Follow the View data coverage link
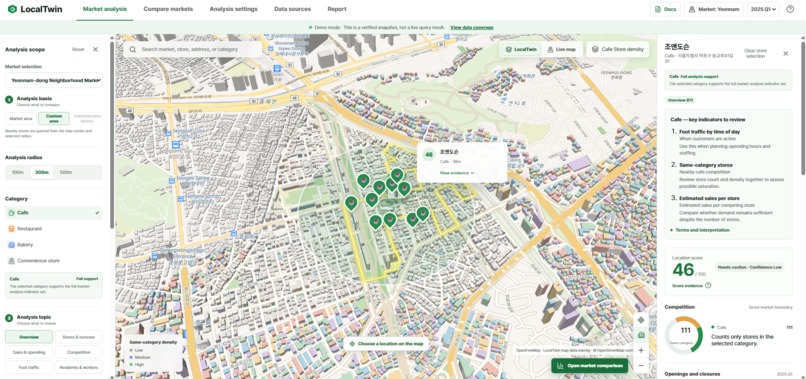Image resolution: width=806 pixels, height=379 pixels. tap(472, 27)
